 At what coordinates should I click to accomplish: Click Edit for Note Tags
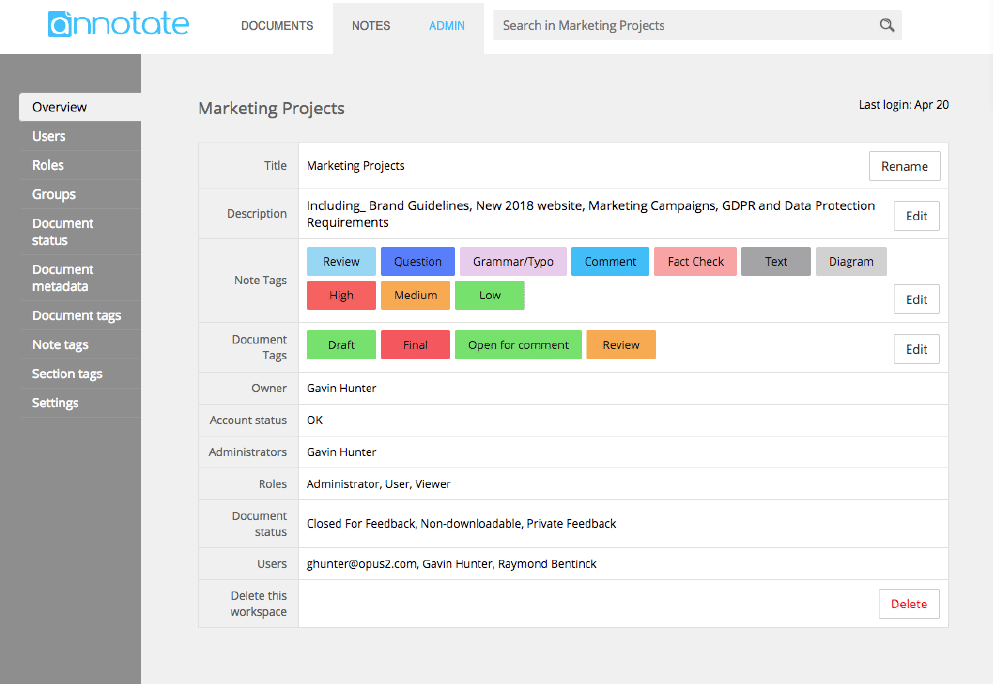916,299
